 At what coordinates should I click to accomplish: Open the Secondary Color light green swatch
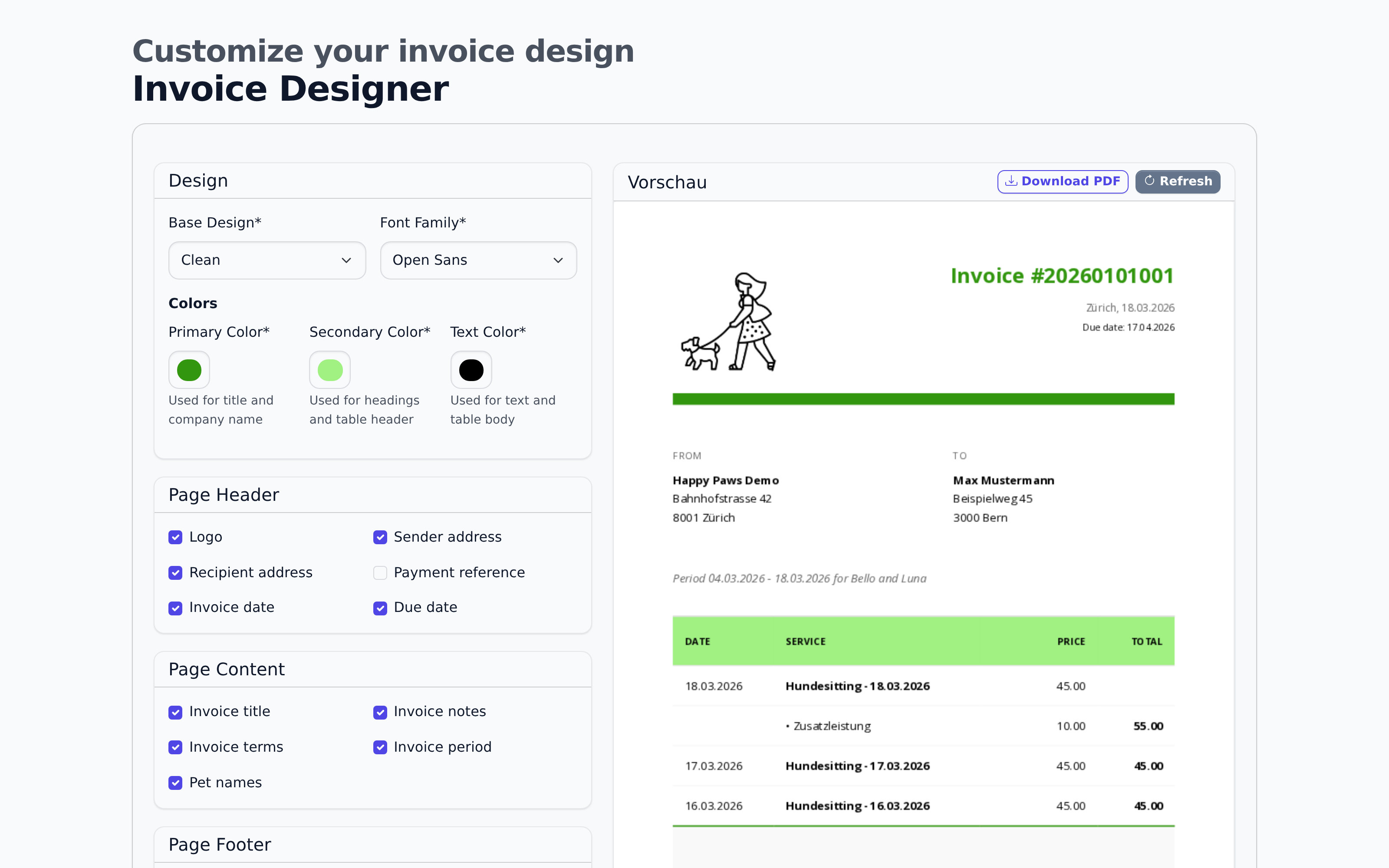pyautogui.click(x=330, y=370)
